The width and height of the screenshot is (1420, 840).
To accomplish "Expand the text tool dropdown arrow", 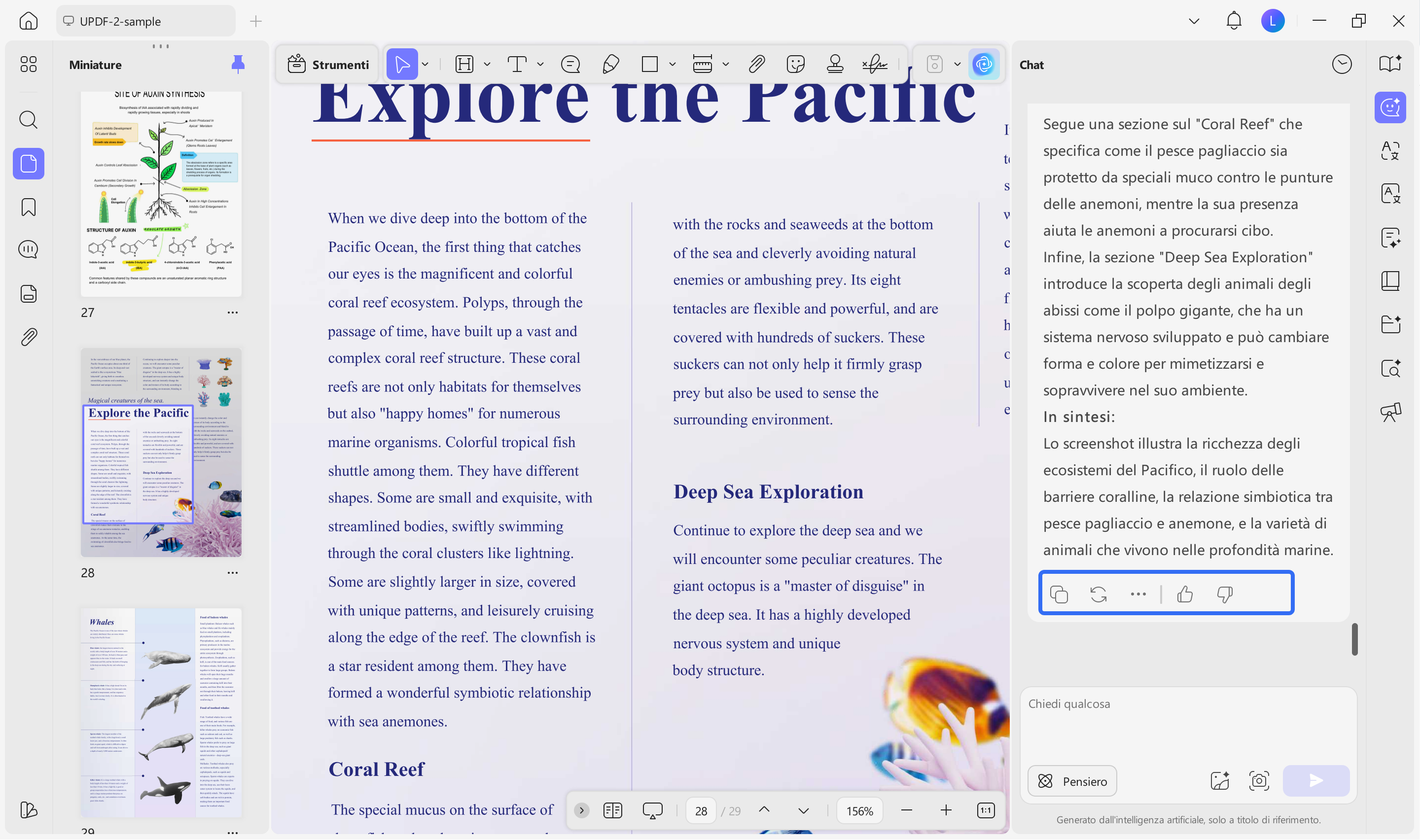I will point(540,64).
